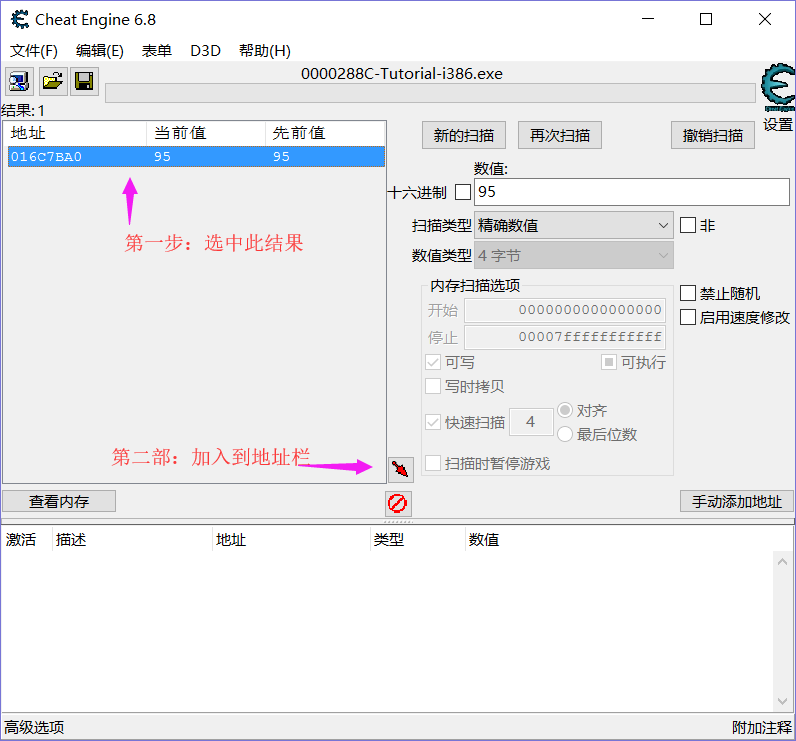Toggle the 可执行 checkbox

[x=609, y=362]
